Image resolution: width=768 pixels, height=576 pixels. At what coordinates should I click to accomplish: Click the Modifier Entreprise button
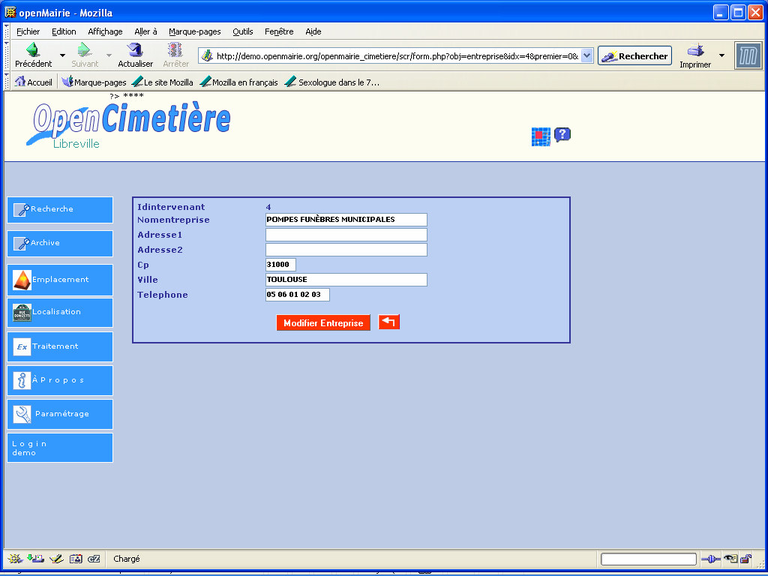[x=323, y=323]
